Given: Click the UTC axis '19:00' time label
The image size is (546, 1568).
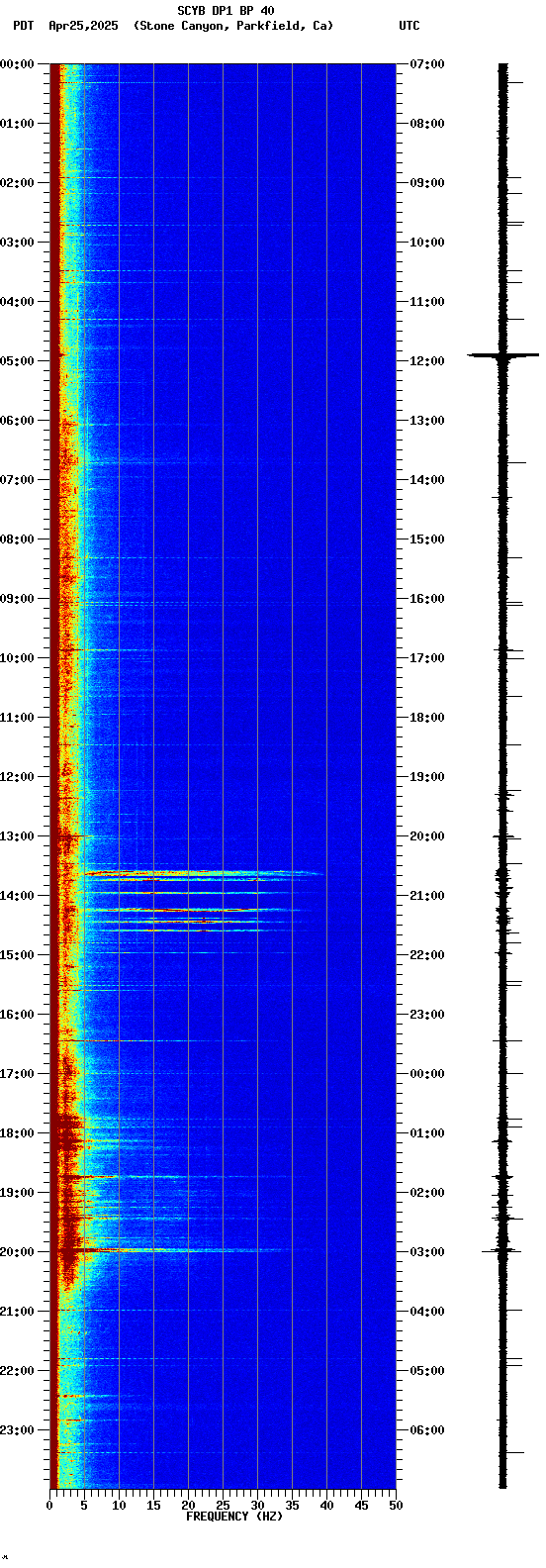Looking at the screenshot, I should pos(427,777).
